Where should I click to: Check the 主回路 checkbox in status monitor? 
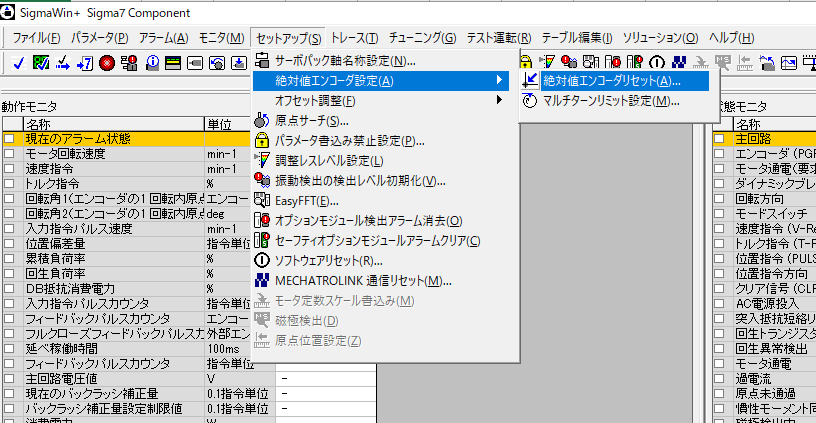point(719,138)
